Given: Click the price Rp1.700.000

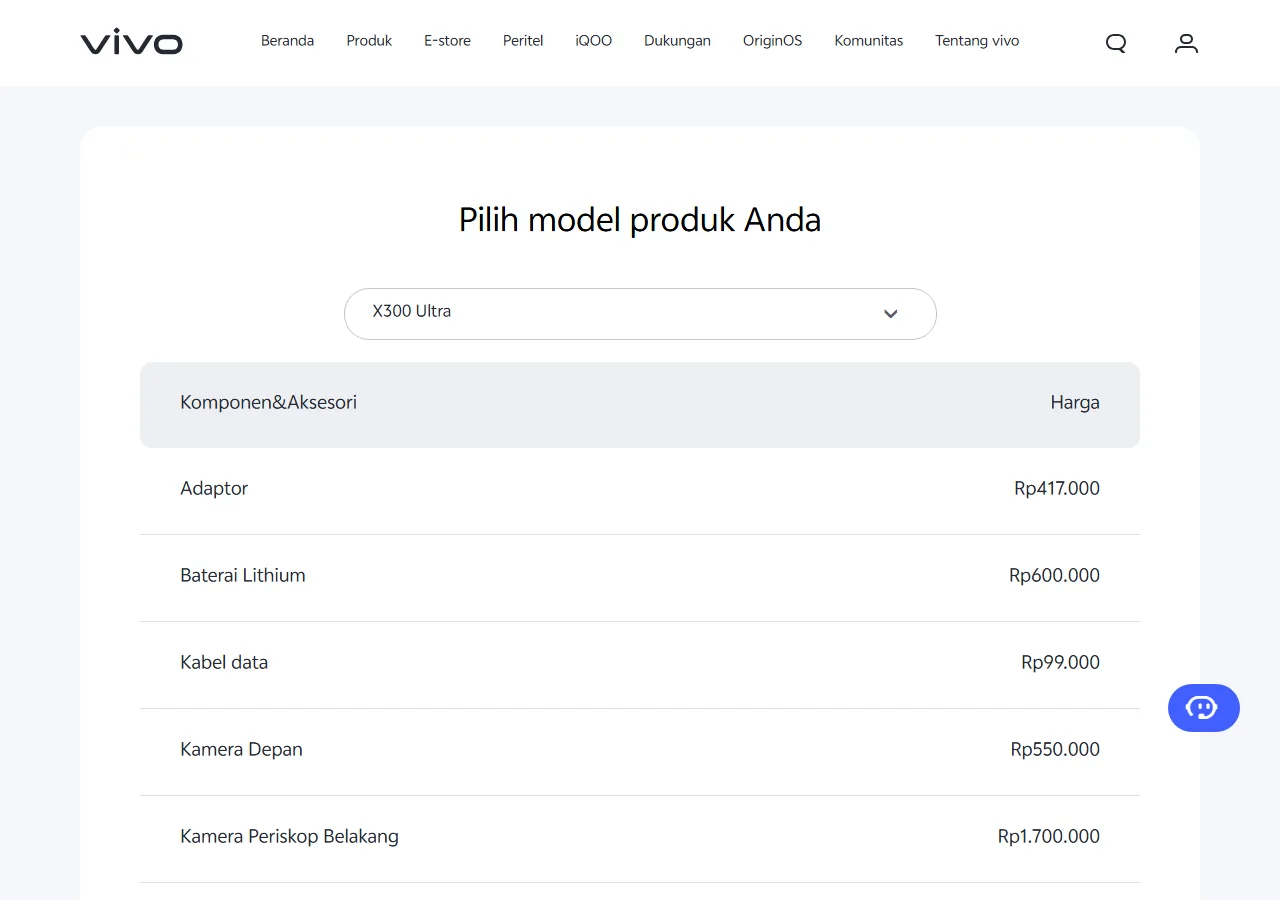Looking at the screenshot, I should 1049,837.
